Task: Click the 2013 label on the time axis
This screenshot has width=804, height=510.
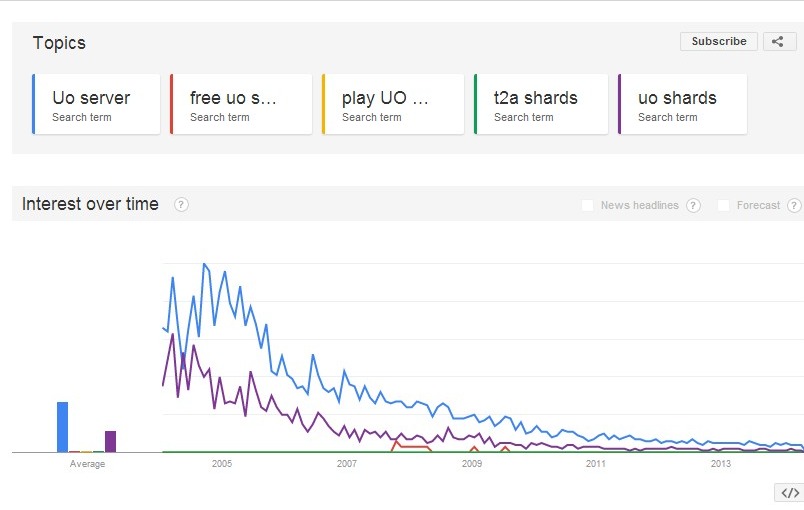Action: 721,464
